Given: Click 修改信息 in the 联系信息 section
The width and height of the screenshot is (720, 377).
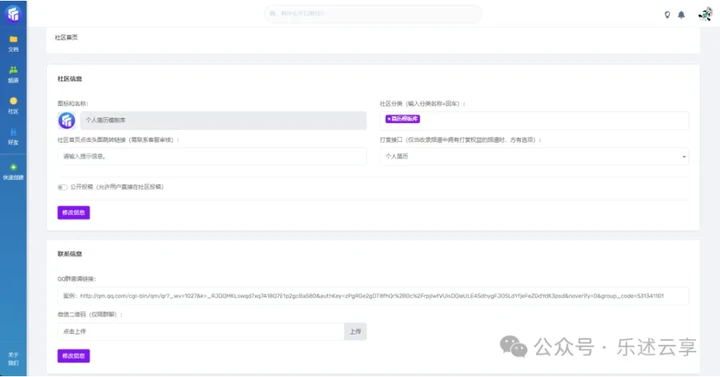Looking at the screenshot, I should [x=73, y=356].
